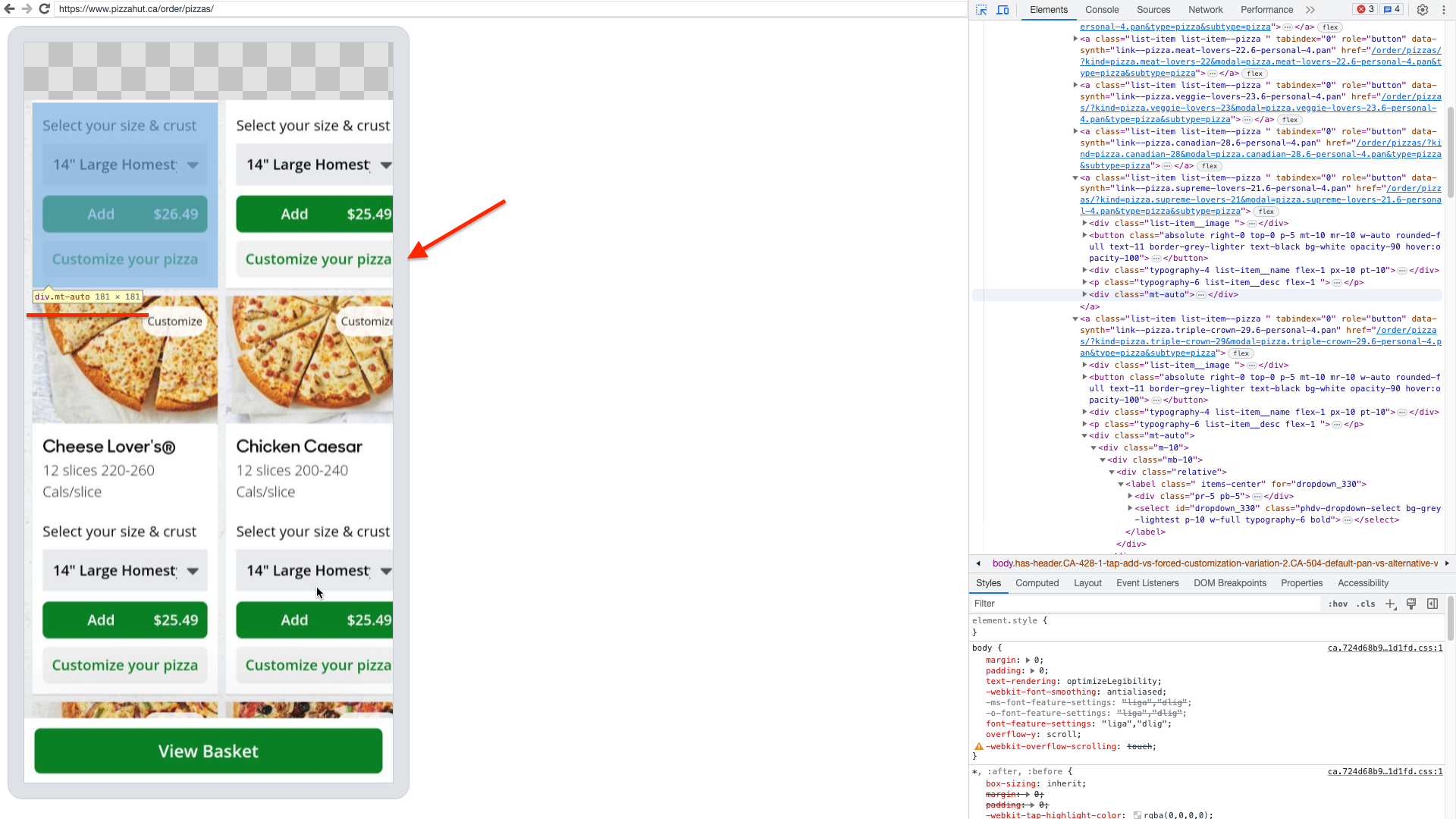Open the DOM Breakpoints tab
This screenshot has height=819, width=1456.
(x=1230, y=583)
